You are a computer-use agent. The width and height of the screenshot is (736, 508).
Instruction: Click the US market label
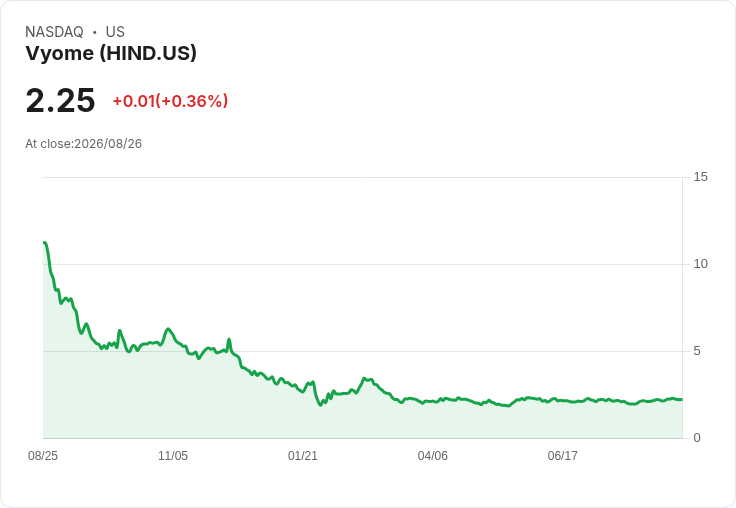click(115, 32)
